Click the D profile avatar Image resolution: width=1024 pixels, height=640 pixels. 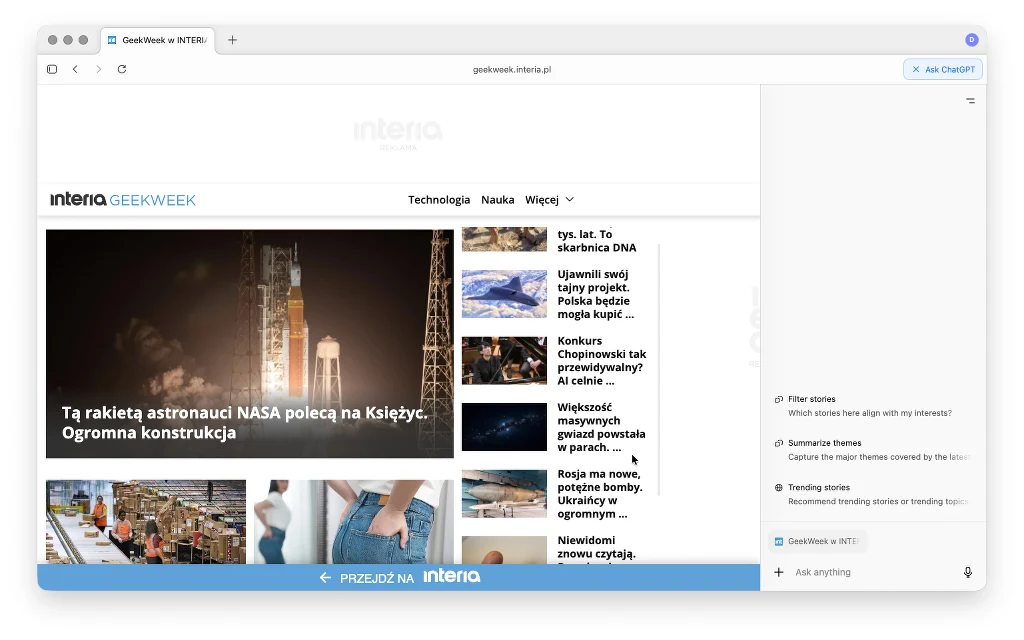[x=969, y=39]
